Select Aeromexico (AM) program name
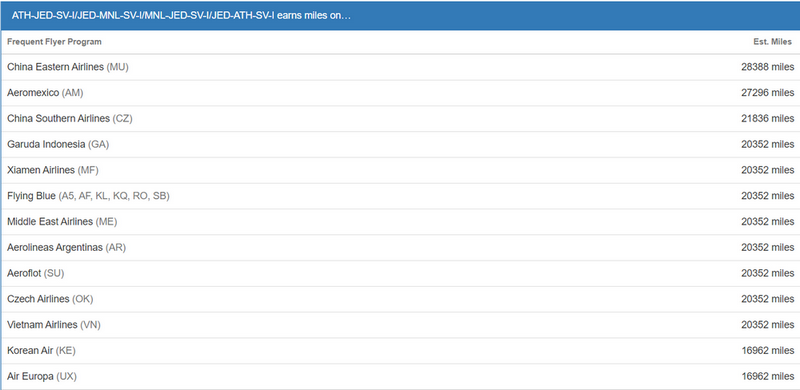This screenshot has height=390, width=800. [x=45, y=93]
